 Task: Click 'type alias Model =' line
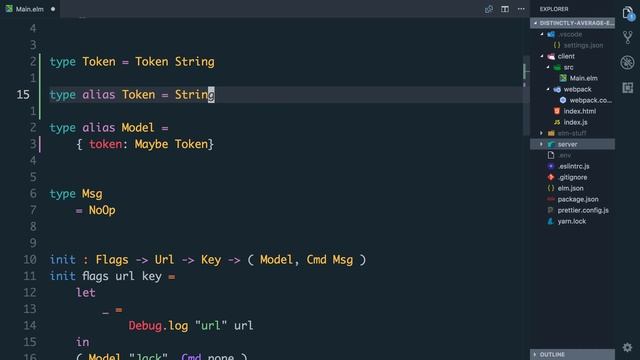click(109, 128)
